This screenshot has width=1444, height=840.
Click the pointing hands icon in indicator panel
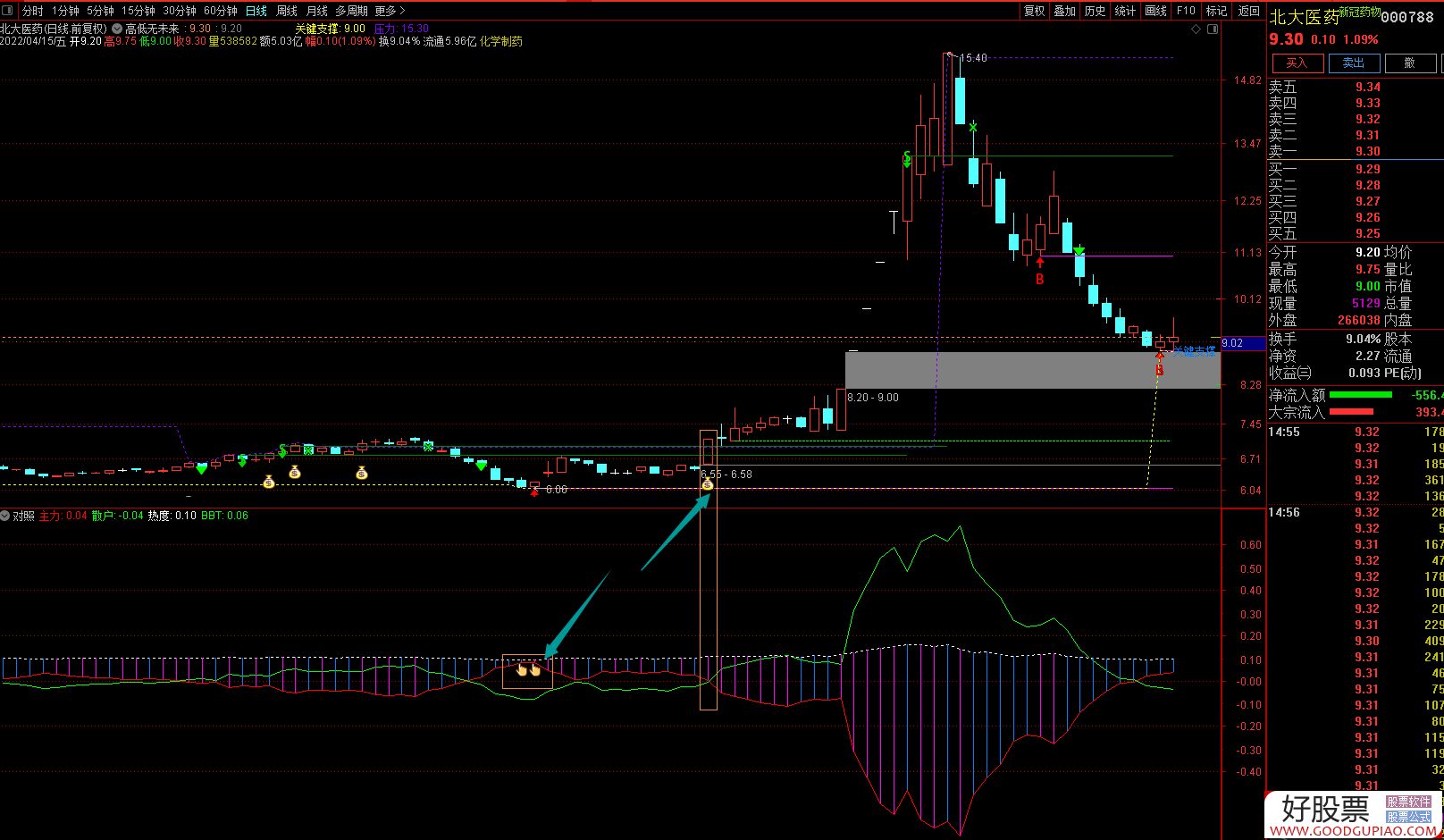[528, 669]
